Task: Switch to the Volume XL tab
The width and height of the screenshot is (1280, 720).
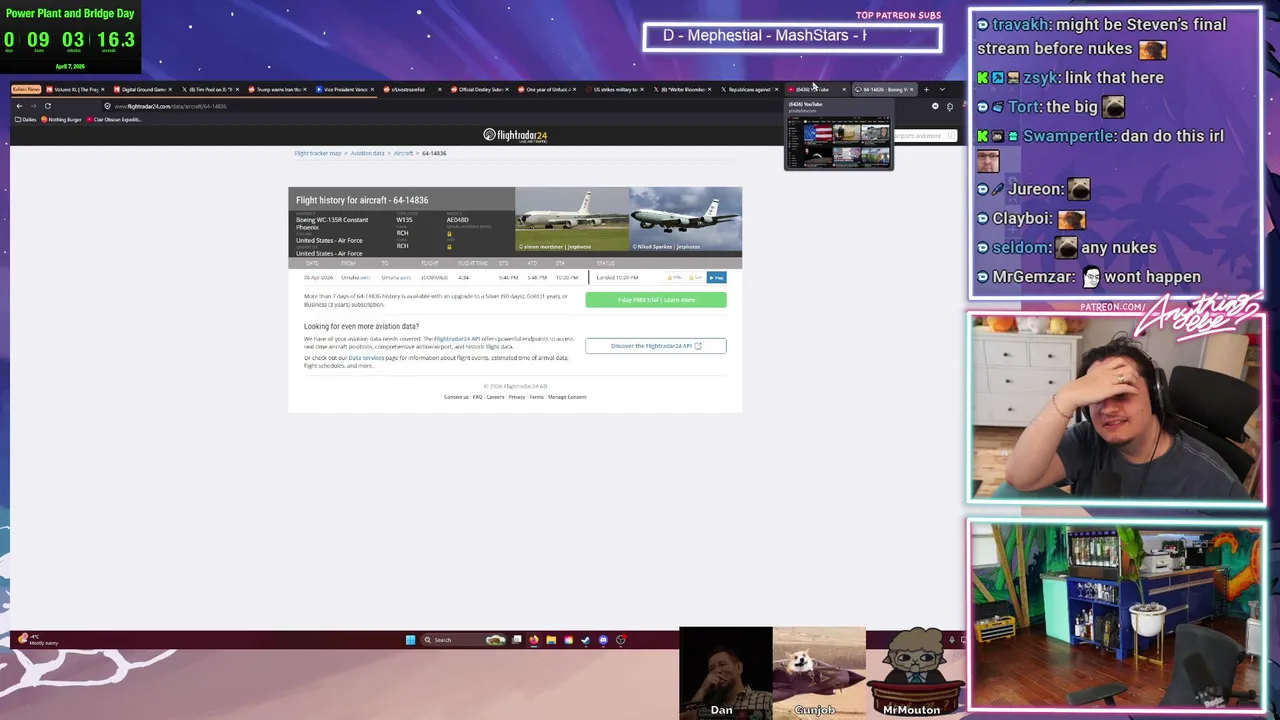Action: click(75, 89)
